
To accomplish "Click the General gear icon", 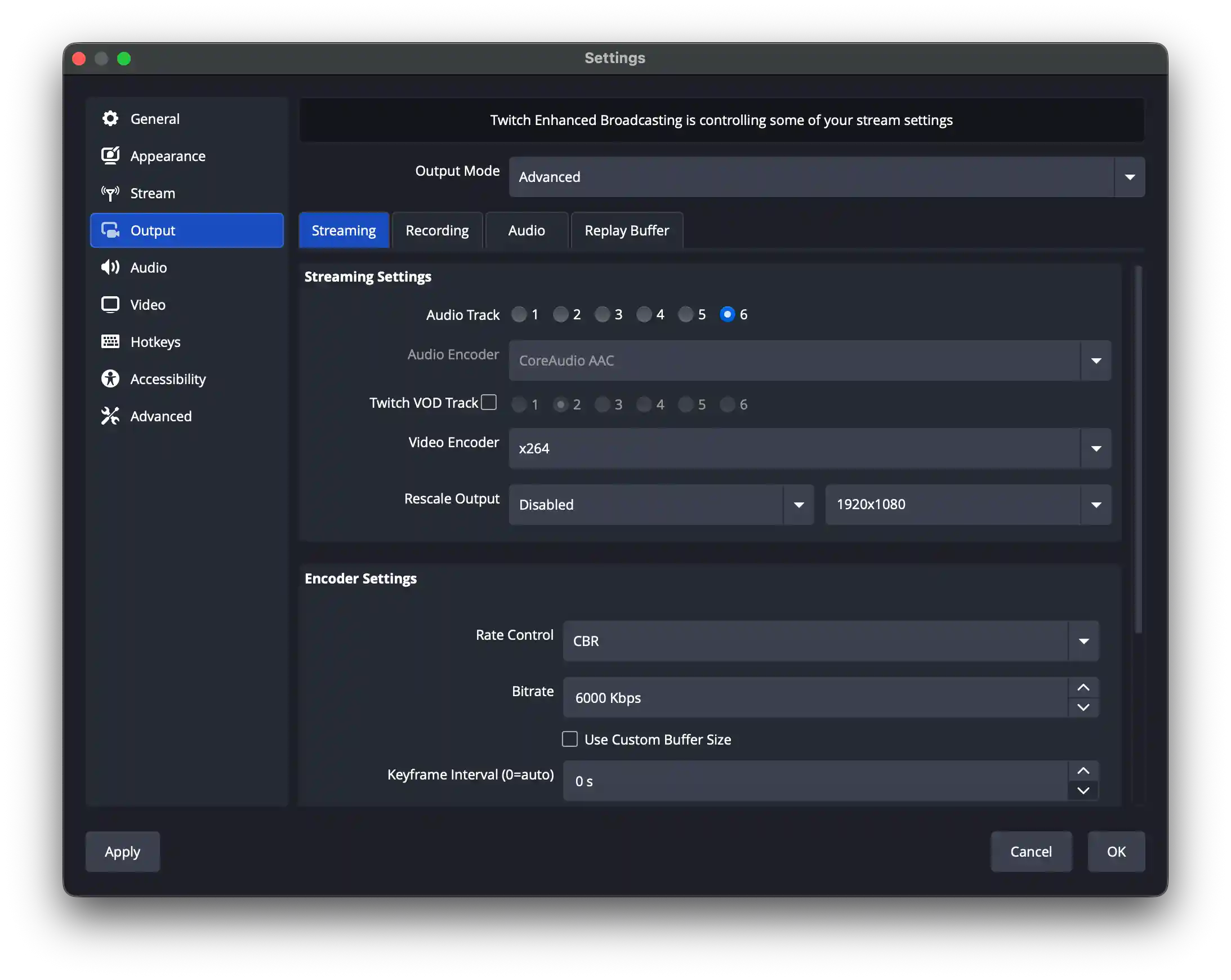I will click(110, 119).
